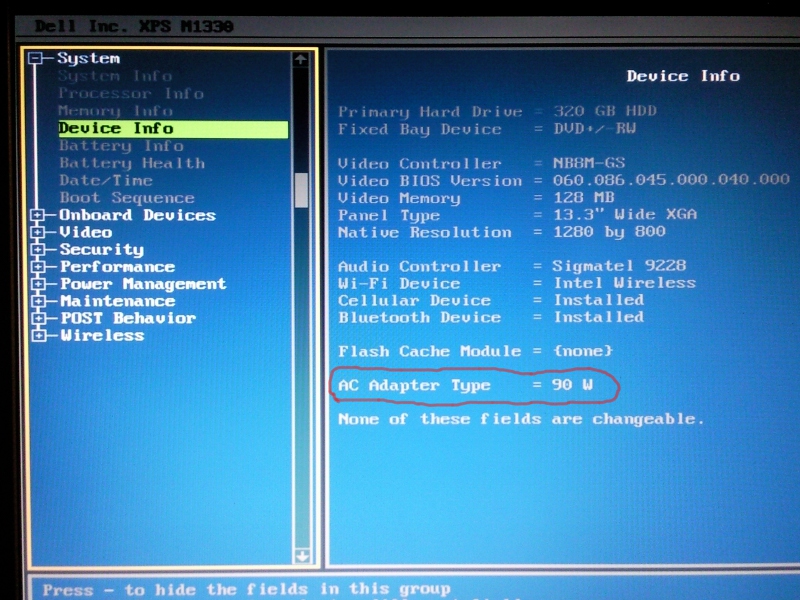Viewport: 800px width, 600px height.
Task: Click the Video Memory label
Action: point(399,198)
